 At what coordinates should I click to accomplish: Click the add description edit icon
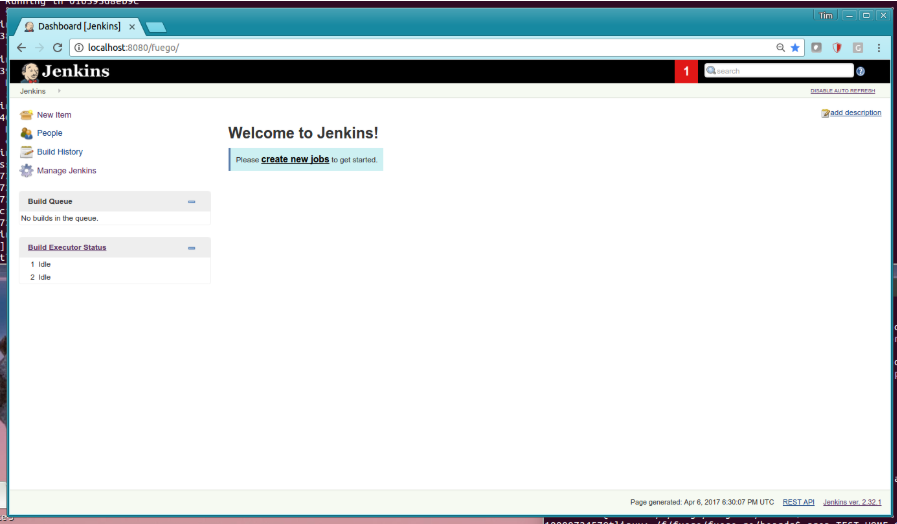825,113
